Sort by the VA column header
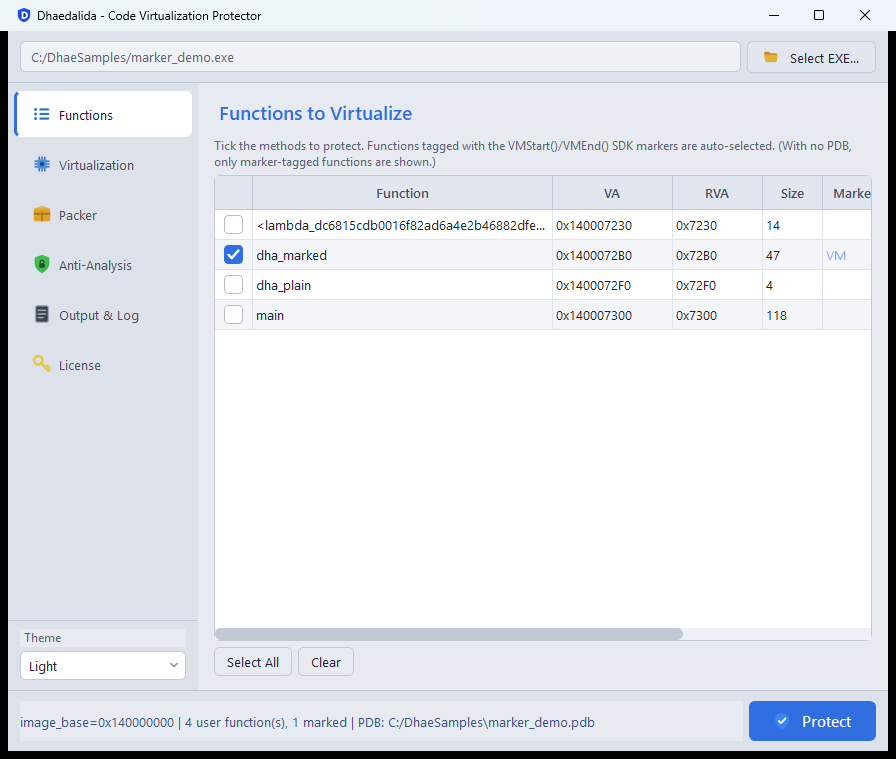 (612, 193)
